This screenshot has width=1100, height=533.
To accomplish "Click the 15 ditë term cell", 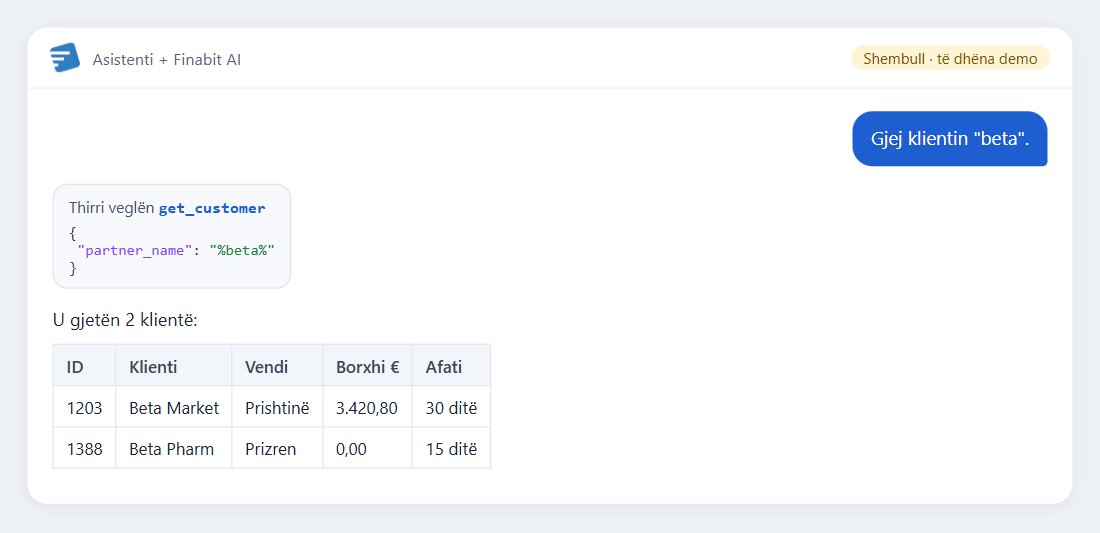I will tap(451, 447).
